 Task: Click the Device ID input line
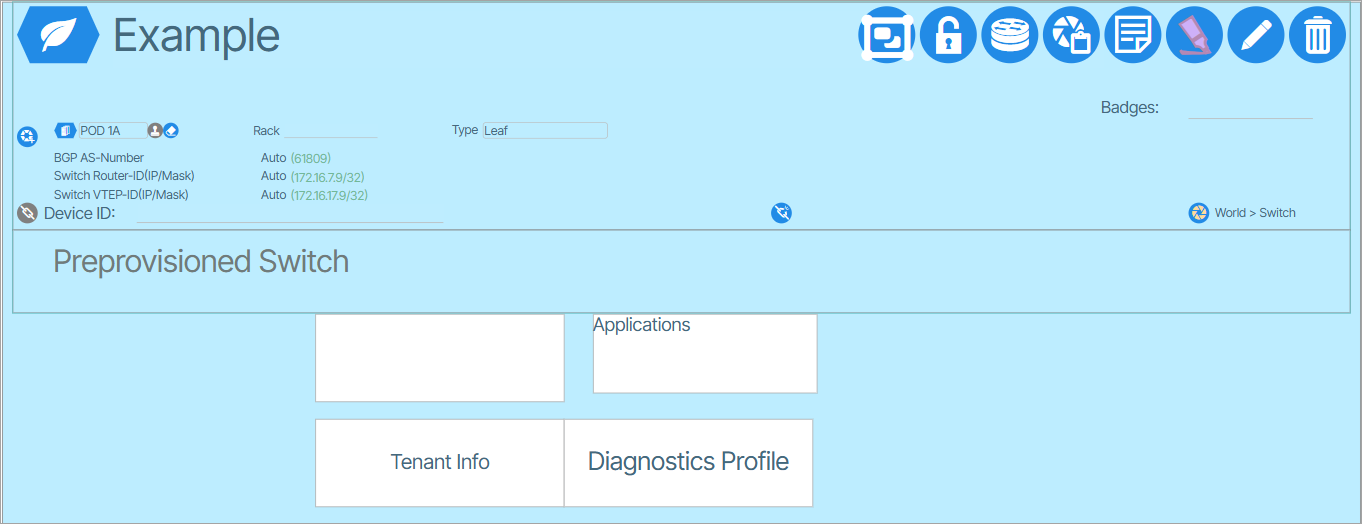[x=289, y=214]
